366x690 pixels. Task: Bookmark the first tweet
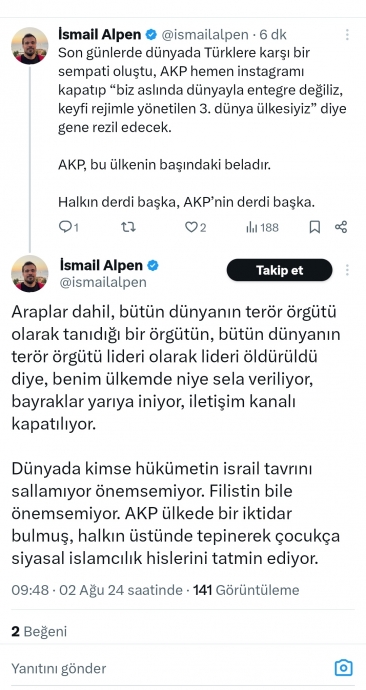click(315, 227)
